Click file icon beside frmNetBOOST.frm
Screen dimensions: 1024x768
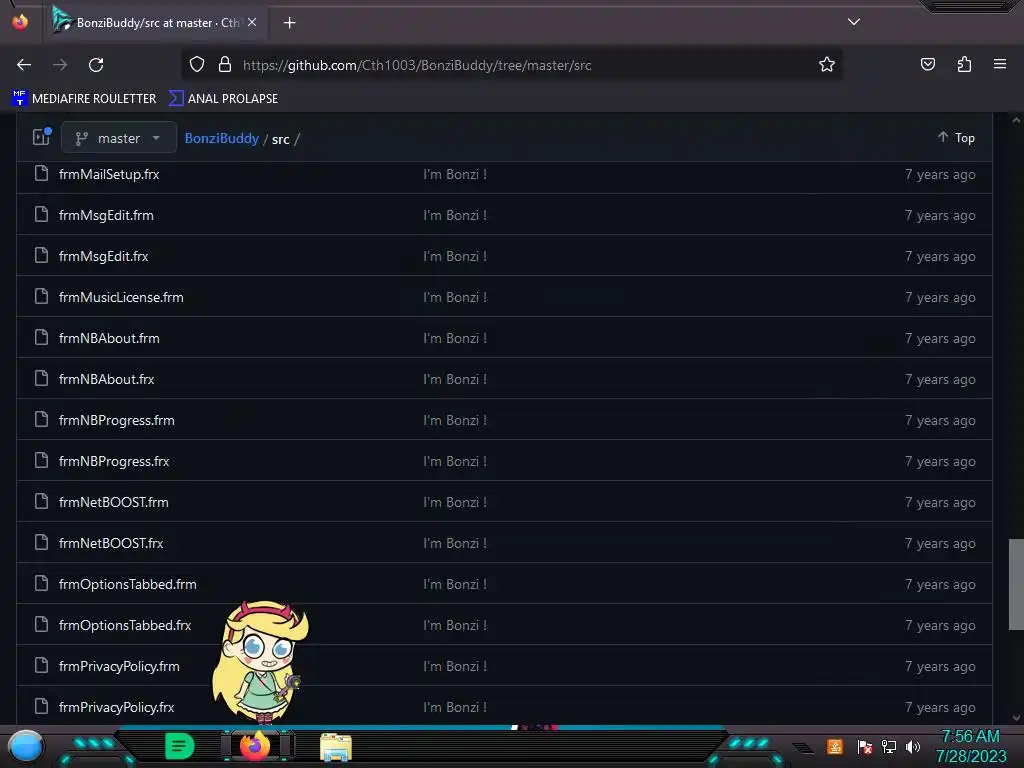point(41,502)
